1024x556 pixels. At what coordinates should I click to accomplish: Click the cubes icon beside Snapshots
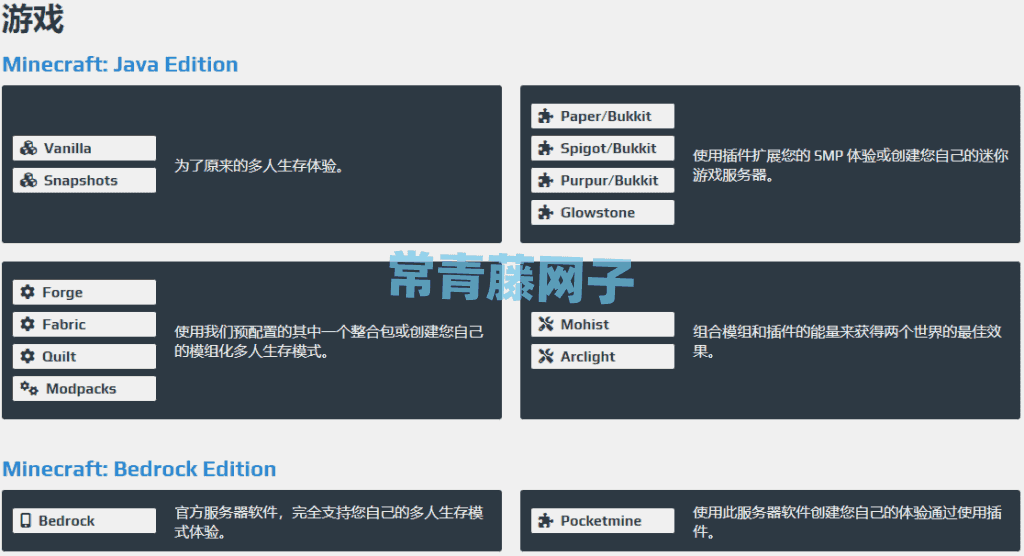pos(28,180)
